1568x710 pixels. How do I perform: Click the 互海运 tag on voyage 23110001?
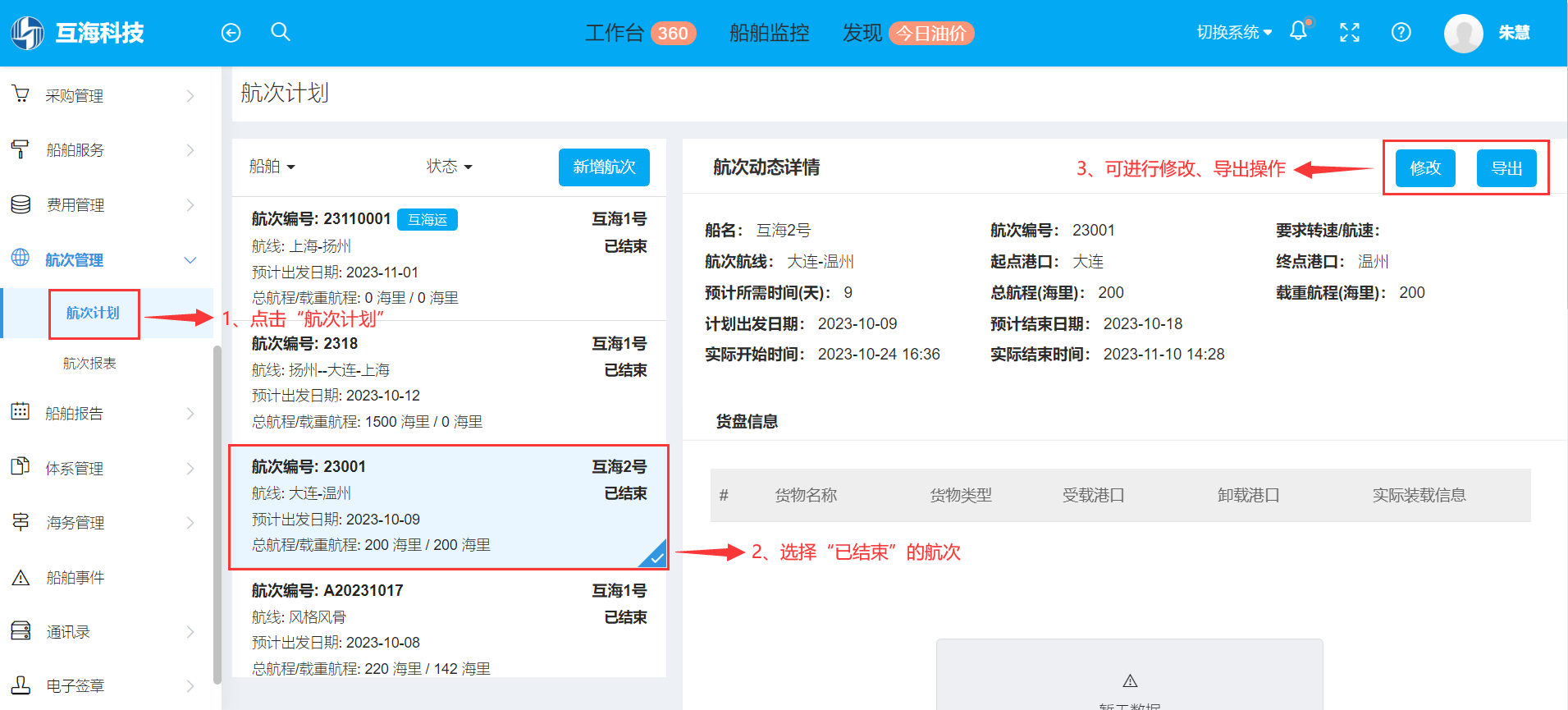click(427, 220)
